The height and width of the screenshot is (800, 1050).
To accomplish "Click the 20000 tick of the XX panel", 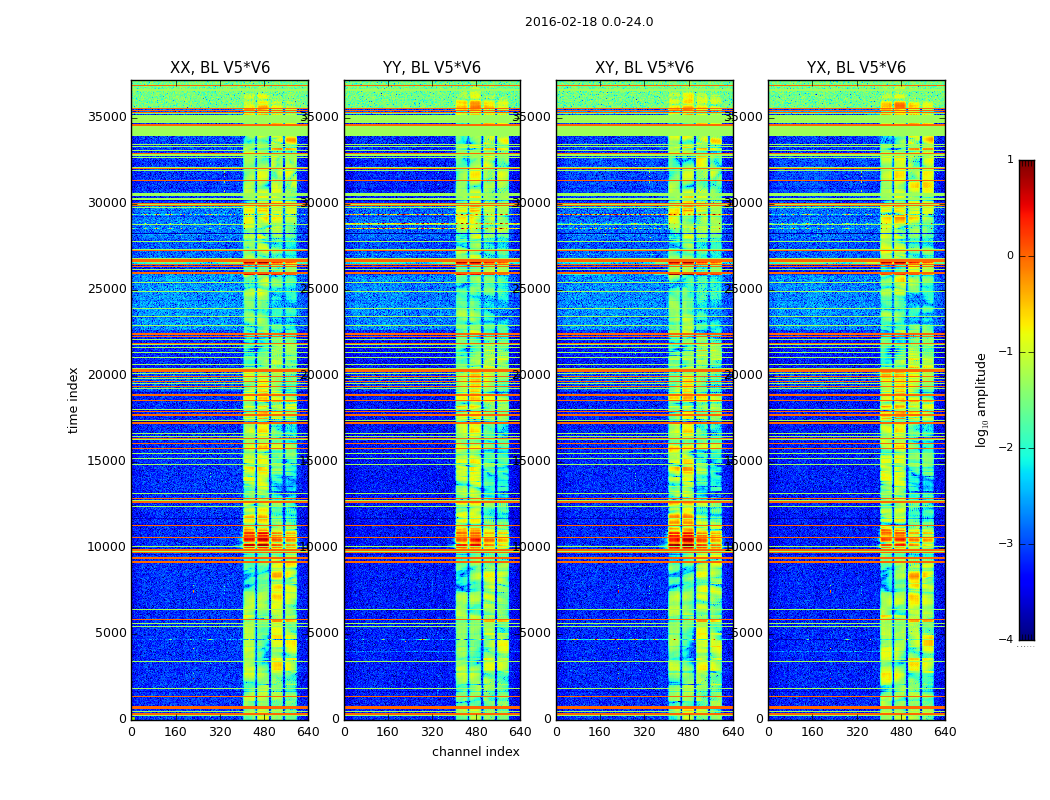I will coord(107,375).
